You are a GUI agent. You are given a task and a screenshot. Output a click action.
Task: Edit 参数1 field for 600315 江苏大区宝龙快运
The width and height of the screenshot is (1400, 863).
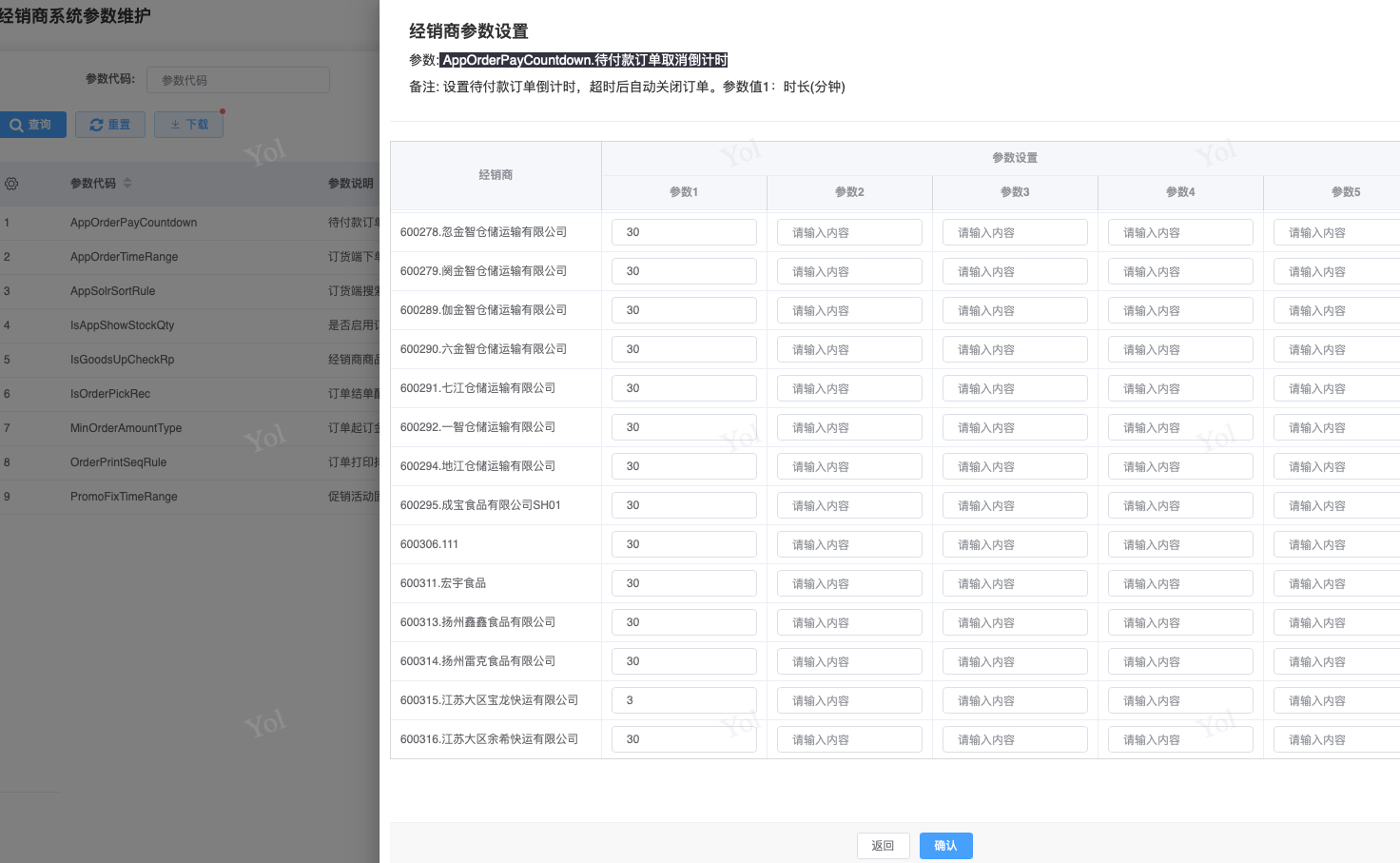[x=684, y=700]
